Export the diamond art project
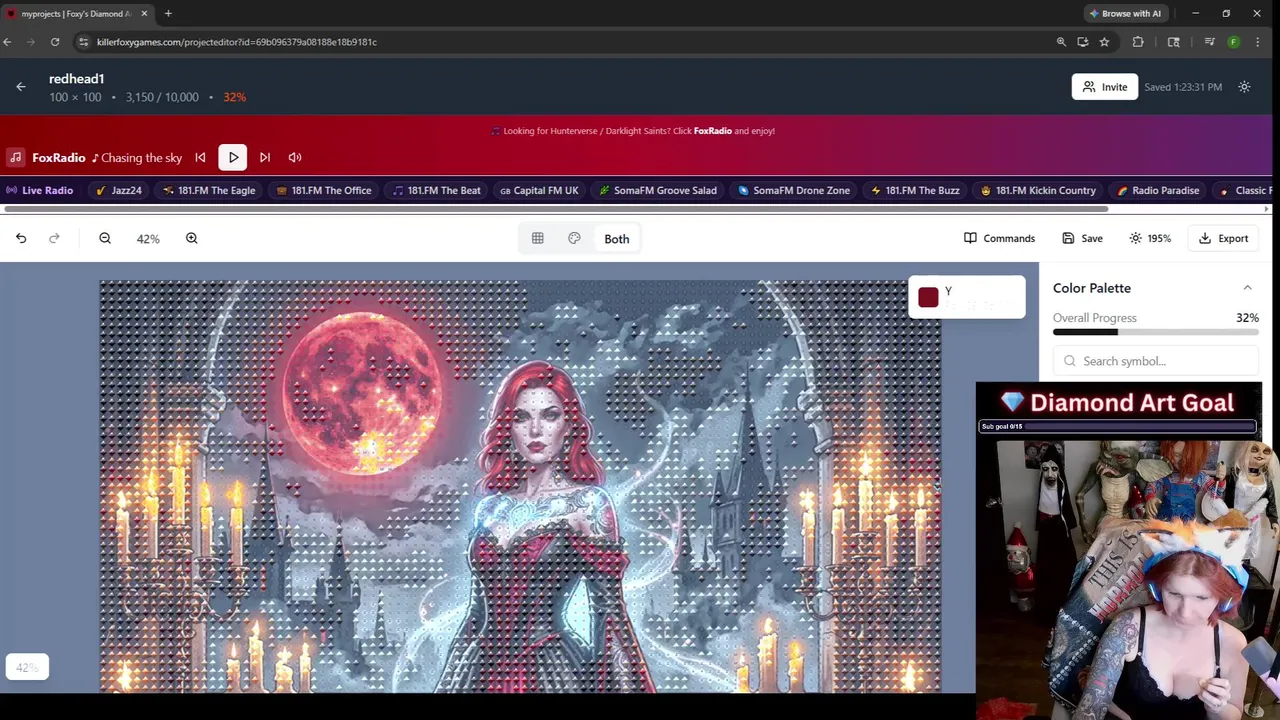This screenshot has height=720, width=1280. point(1223,238)
